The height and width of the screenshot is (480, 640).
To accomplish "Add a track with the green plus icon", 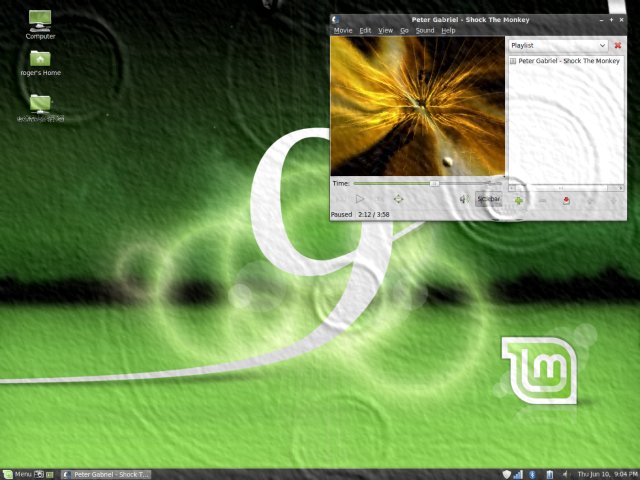I will pyautogui.click(x=518, y=200).
